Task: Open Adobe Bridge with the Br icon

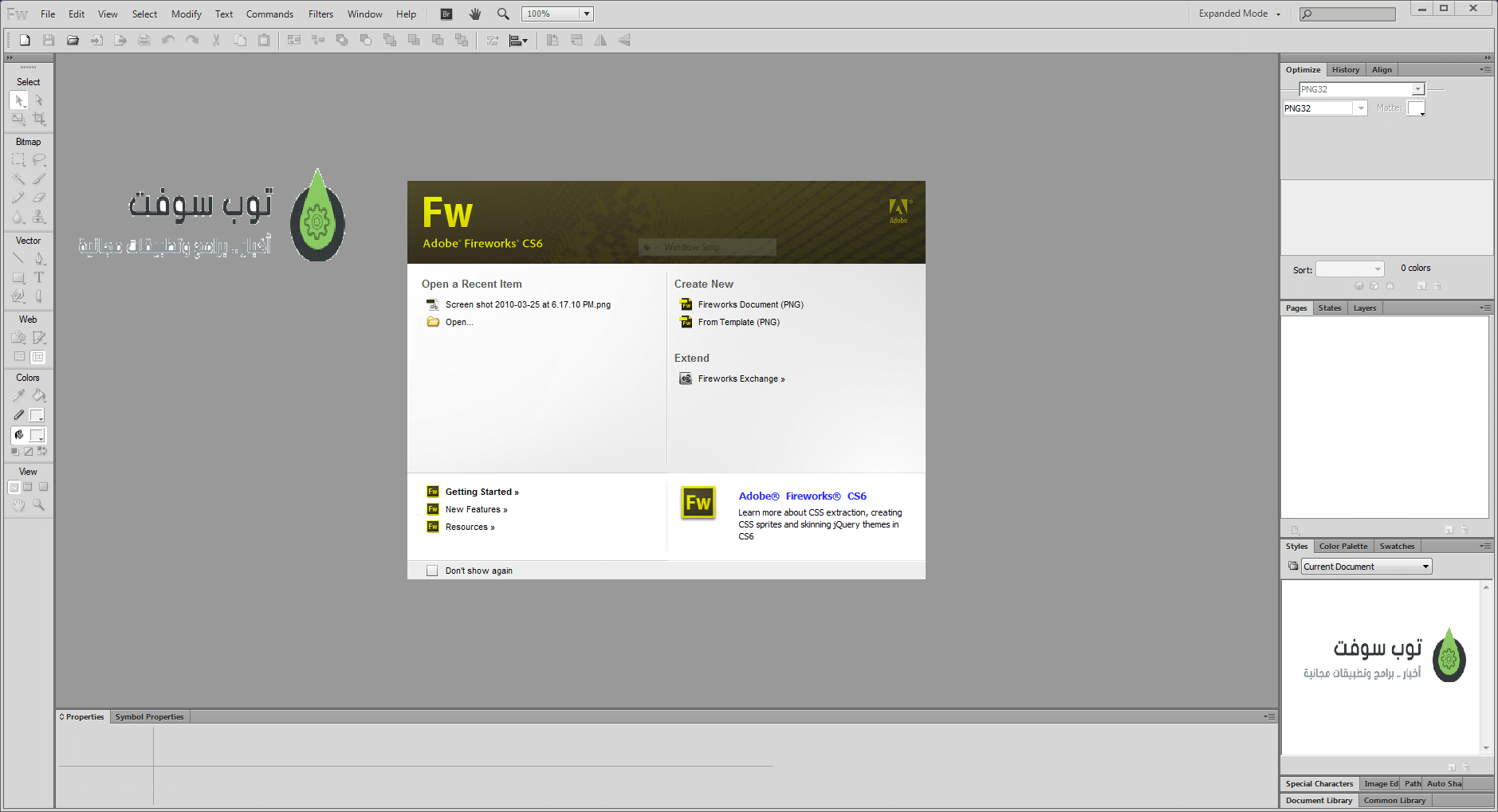Action: [446, 14]
